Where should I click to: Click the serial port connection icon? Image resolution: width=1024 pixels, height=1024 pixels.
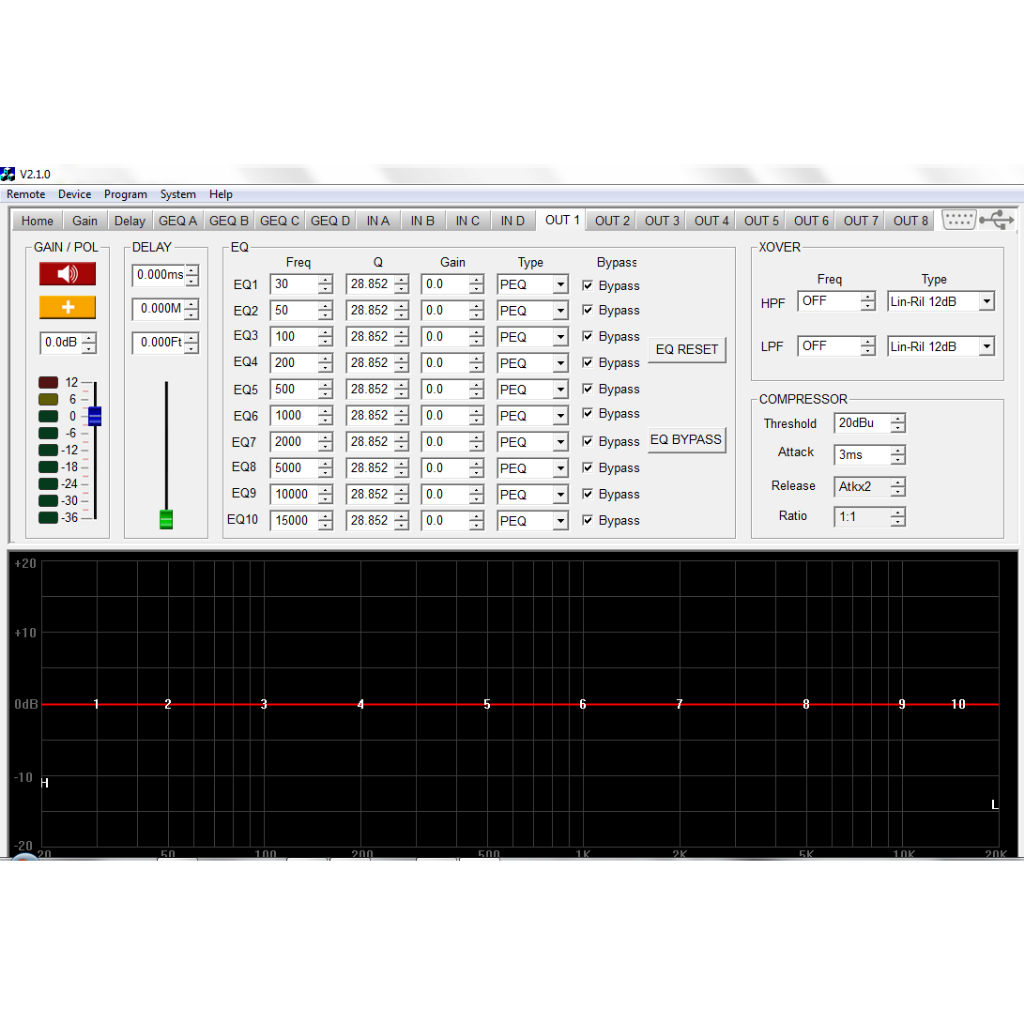click(957, 219)
